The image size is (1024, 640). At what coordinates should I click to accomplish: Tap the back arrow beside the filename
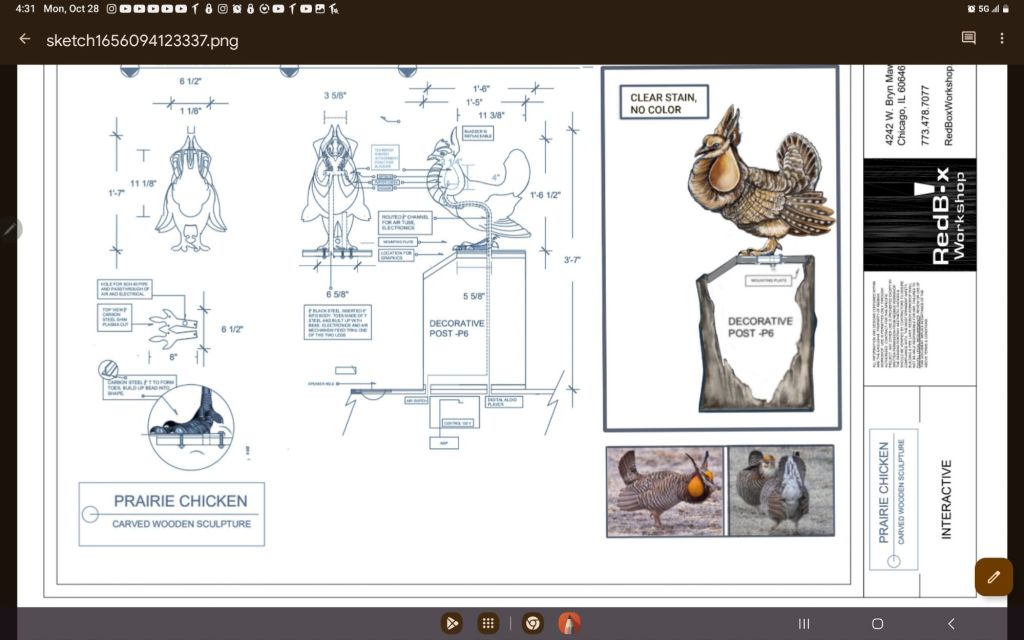(x=25, y=40)
